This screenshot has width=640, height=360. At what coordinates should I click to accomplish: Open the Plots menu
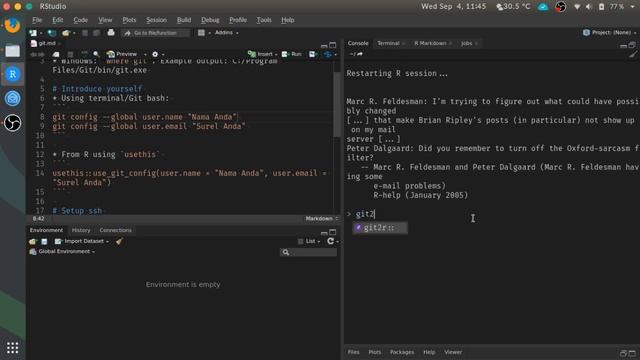129,20
